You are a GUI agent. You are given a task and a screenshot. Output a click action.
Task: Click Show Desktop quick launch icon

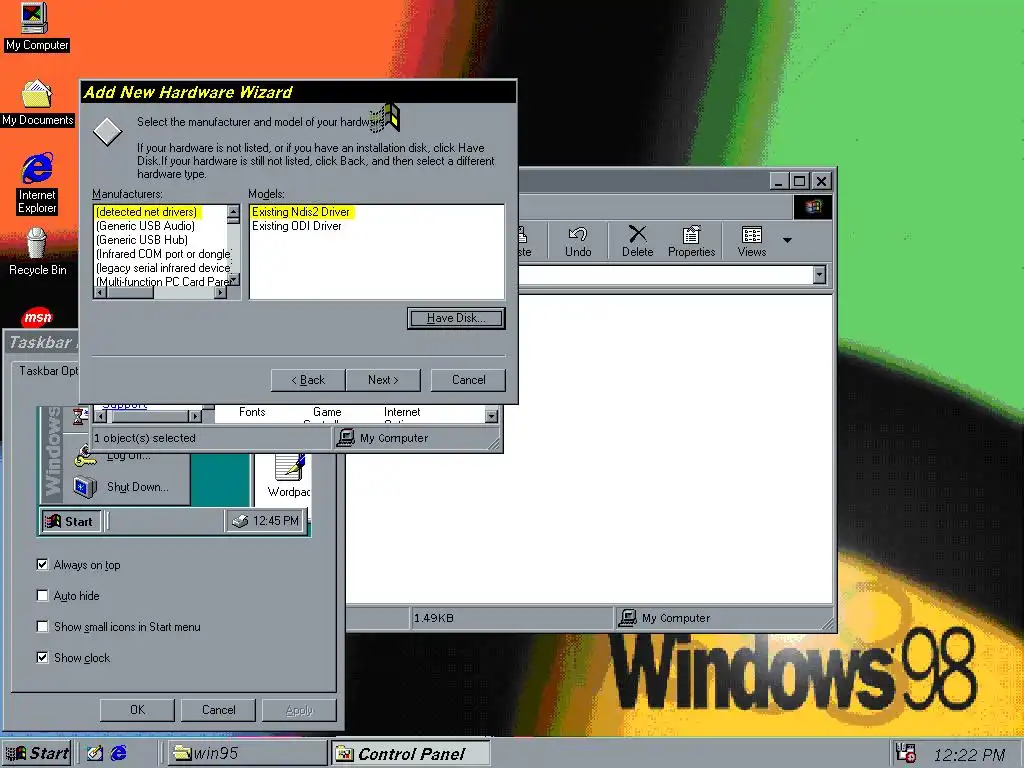coord(95,753)
